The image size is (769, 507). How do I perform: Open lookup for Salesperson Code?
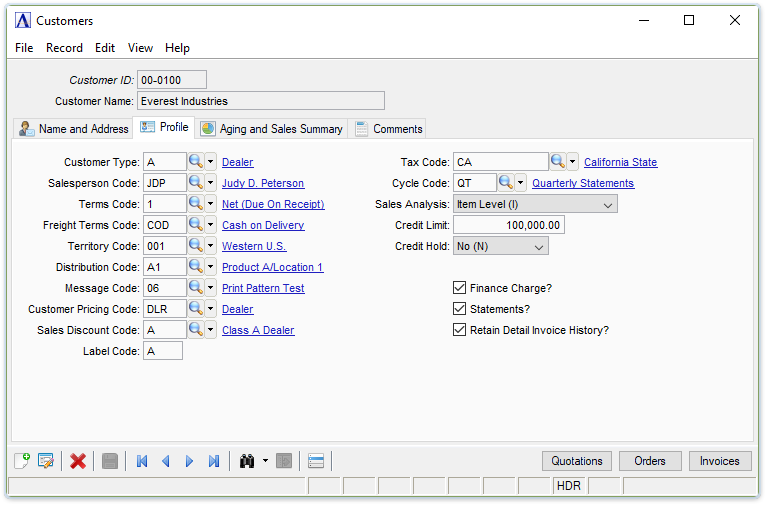coord(196,183)
